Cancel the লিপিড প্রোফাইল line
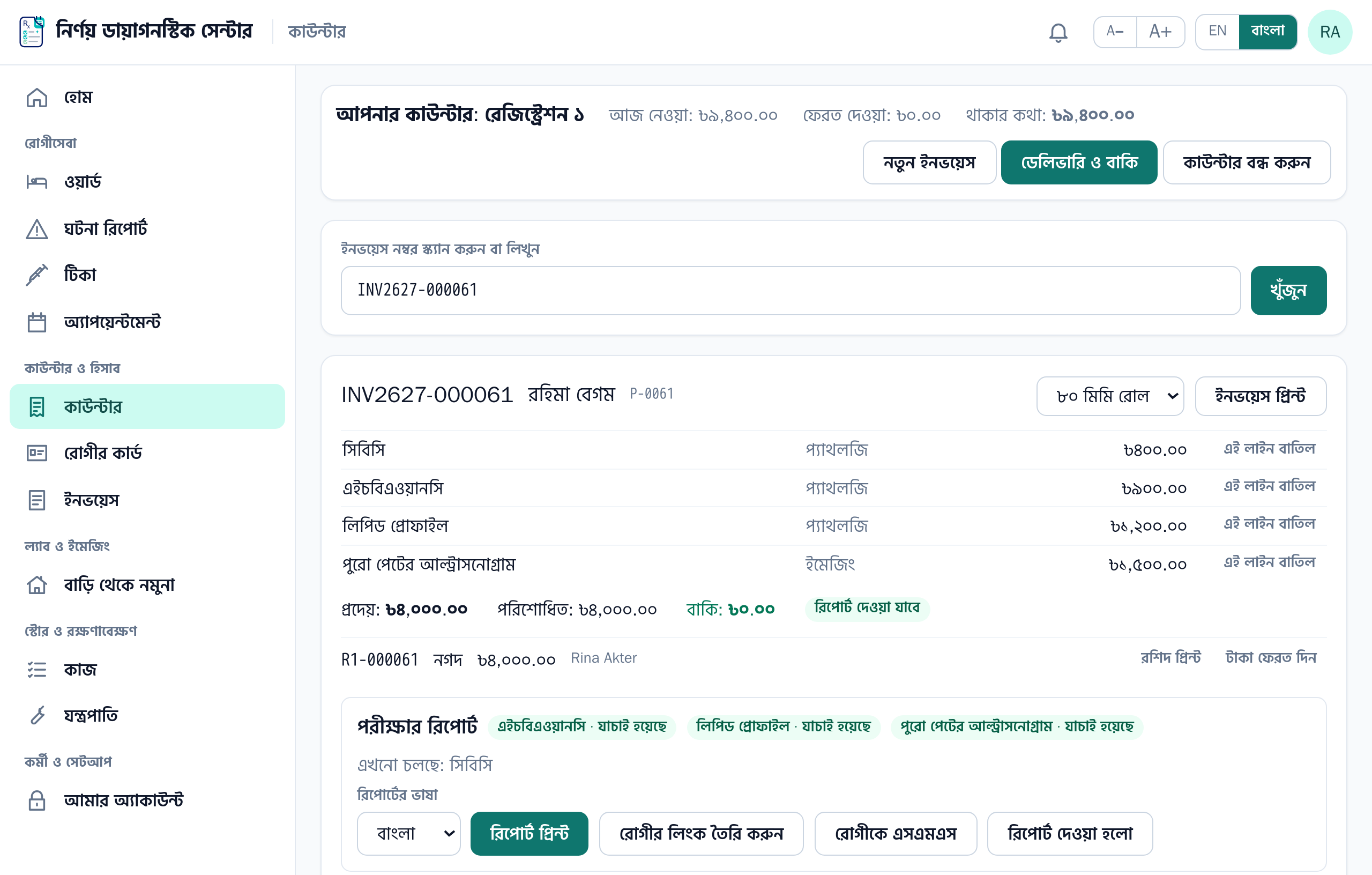The height and width of the screenshot is (875, 1372). click(x=1269, y=524)
